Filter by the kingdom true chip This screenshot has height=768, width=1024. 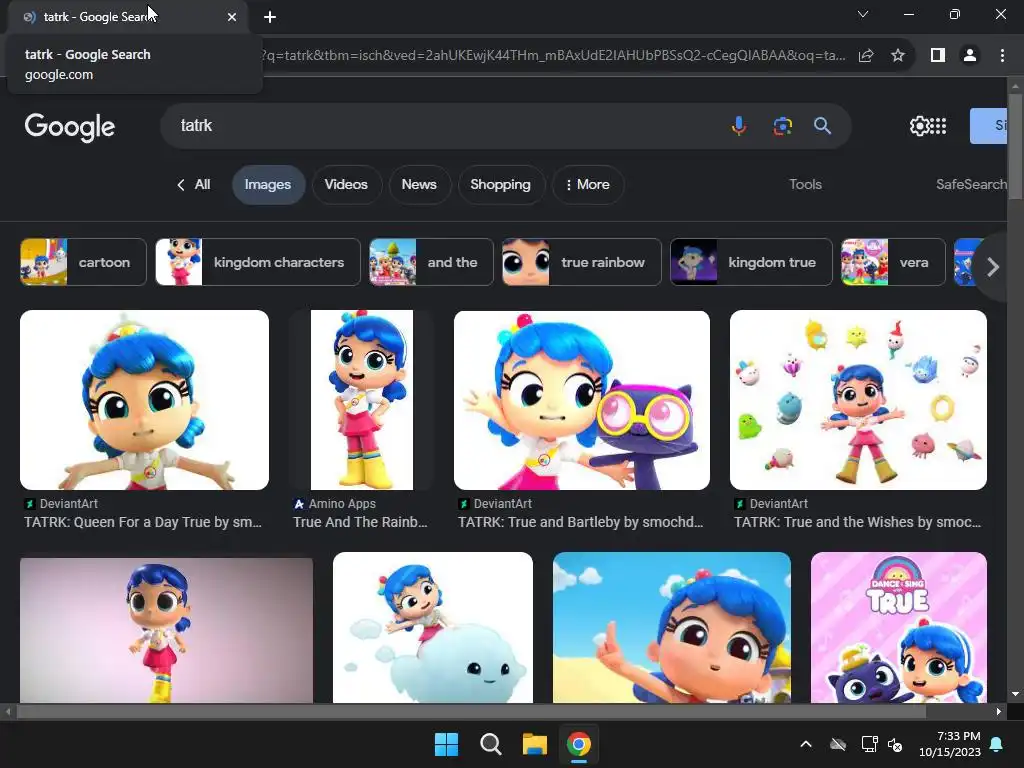click(752, 263)
